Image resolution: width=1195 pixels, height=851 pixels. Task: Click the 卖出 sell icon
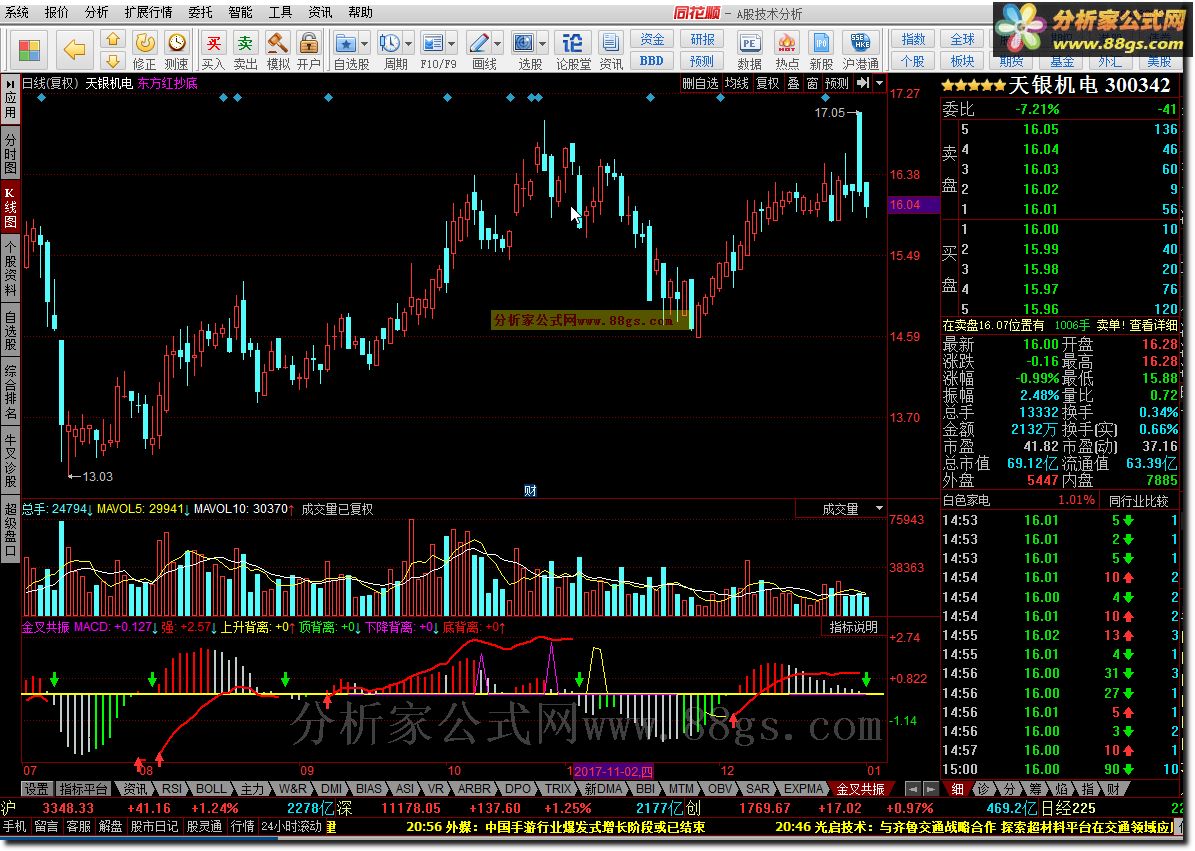pyautogui.click(x=245, y=50)
